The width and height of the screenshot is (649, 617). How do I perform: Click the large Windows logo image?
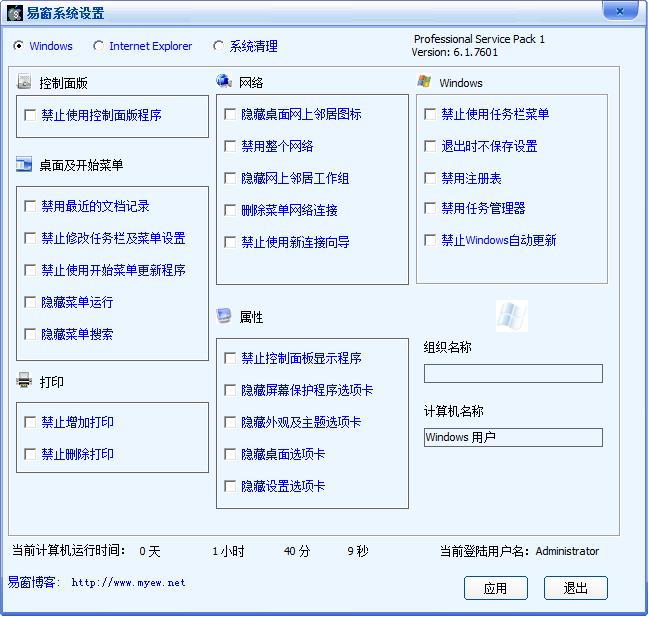(512, 316)
